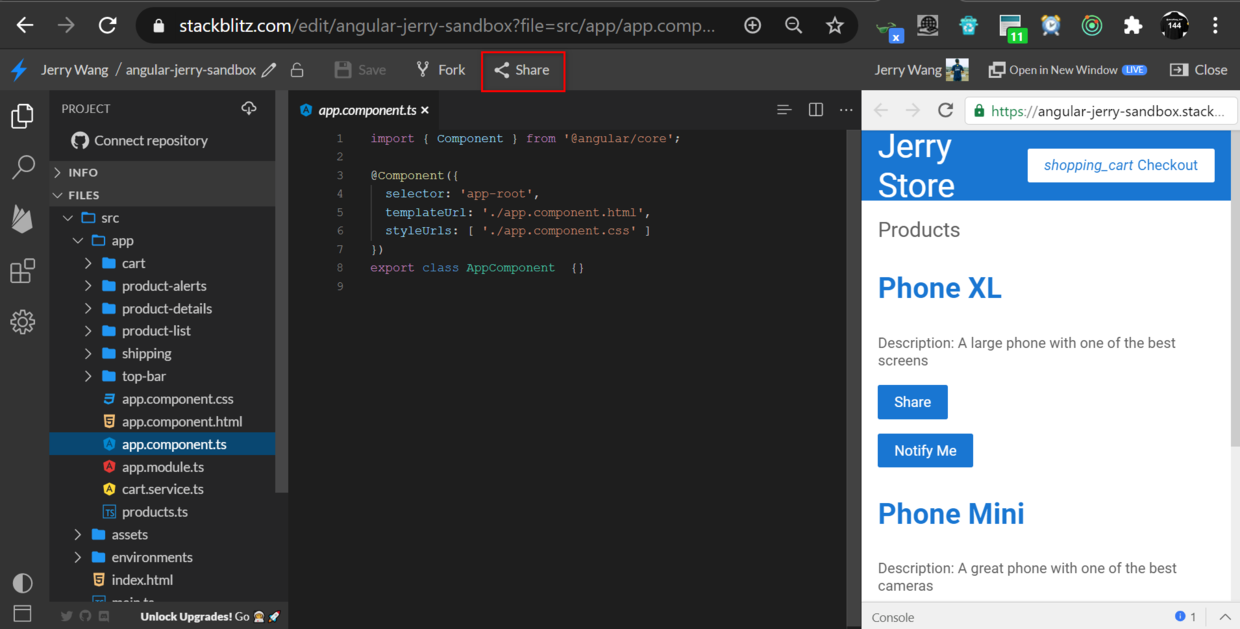This screenshot has width=1240, height=629.
Task: Open the Phone XL product link
Action: click(939, 288)
